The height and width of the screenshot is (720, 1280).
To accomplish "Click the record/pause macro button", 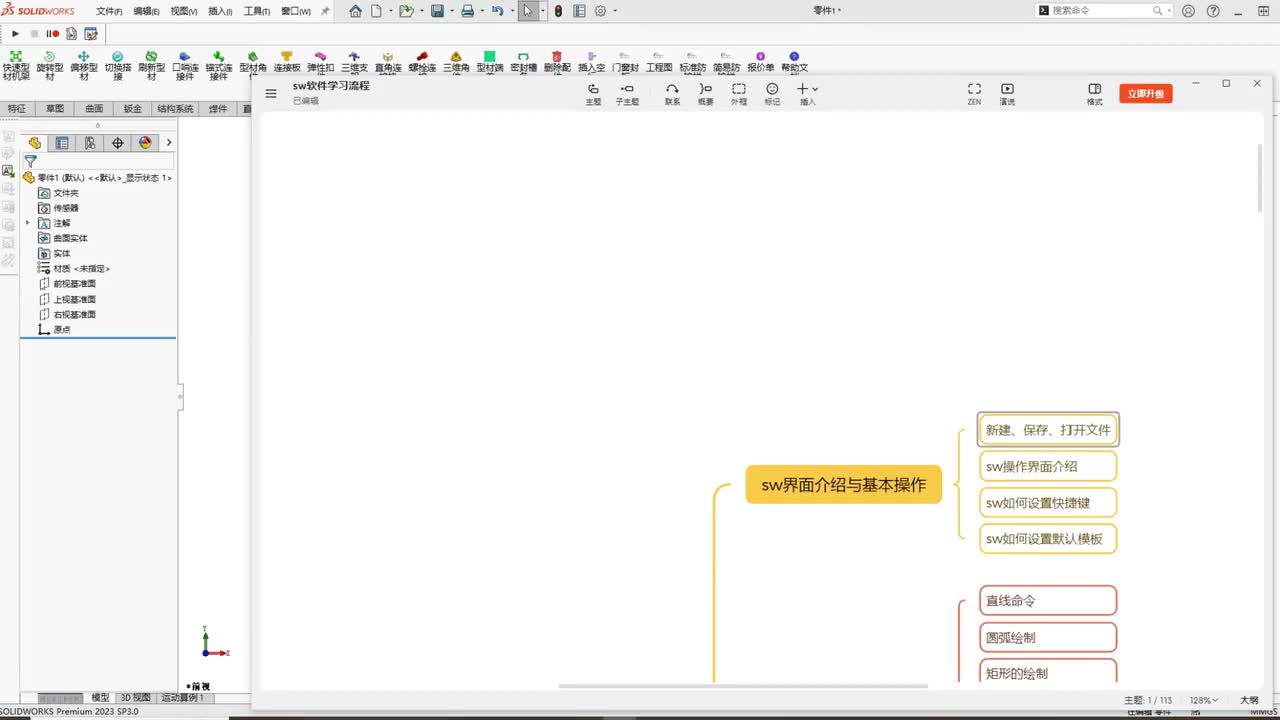I will [52, 33].
